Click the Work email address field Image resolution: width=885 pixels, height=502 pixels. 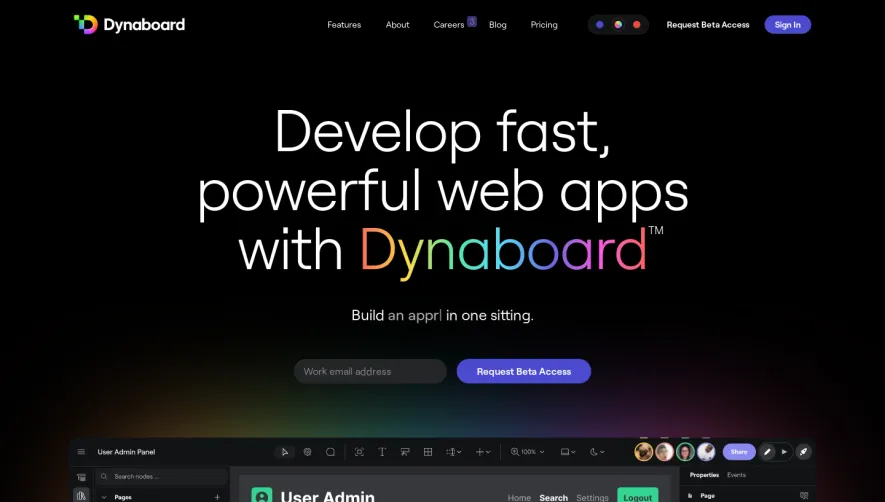click(x=370, y=371)
